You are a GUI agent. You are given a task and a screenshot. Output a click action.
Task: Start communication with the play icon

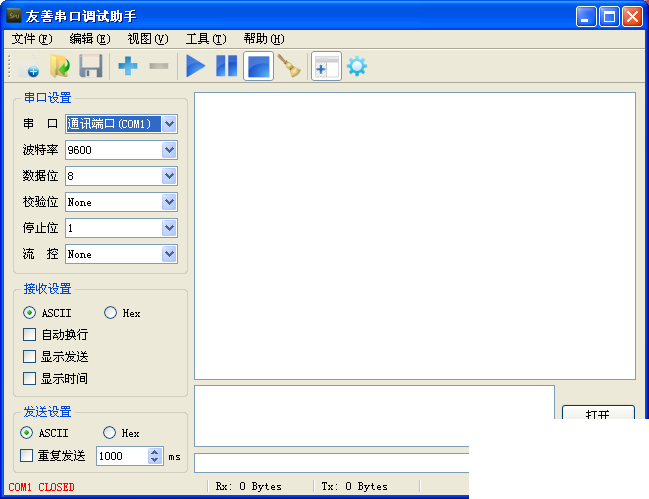(x=195, y=66)
